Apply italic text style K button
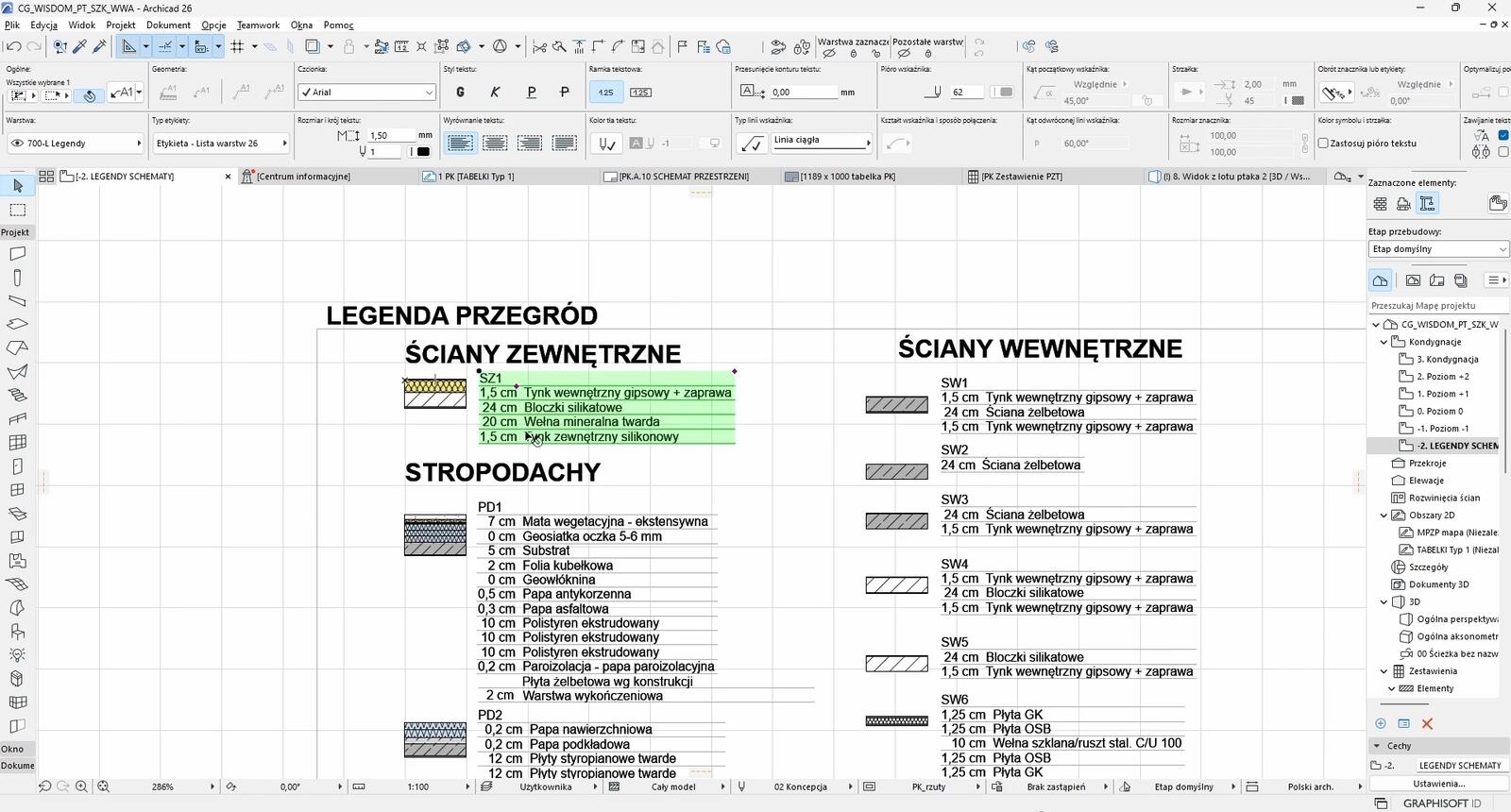 point(495,93)
